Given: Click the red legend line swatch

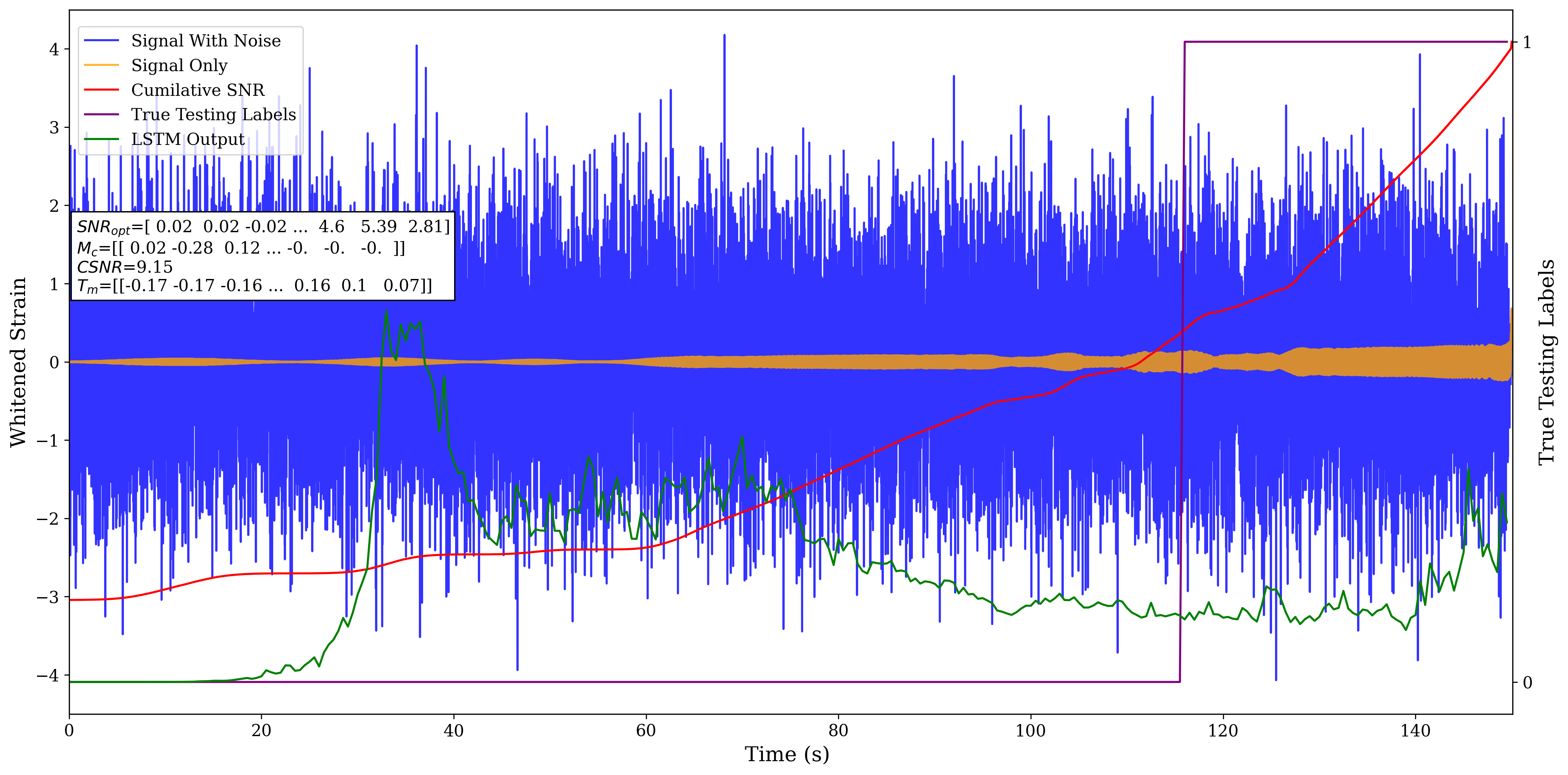Looking at the screenshot, I should pos(101,90).
